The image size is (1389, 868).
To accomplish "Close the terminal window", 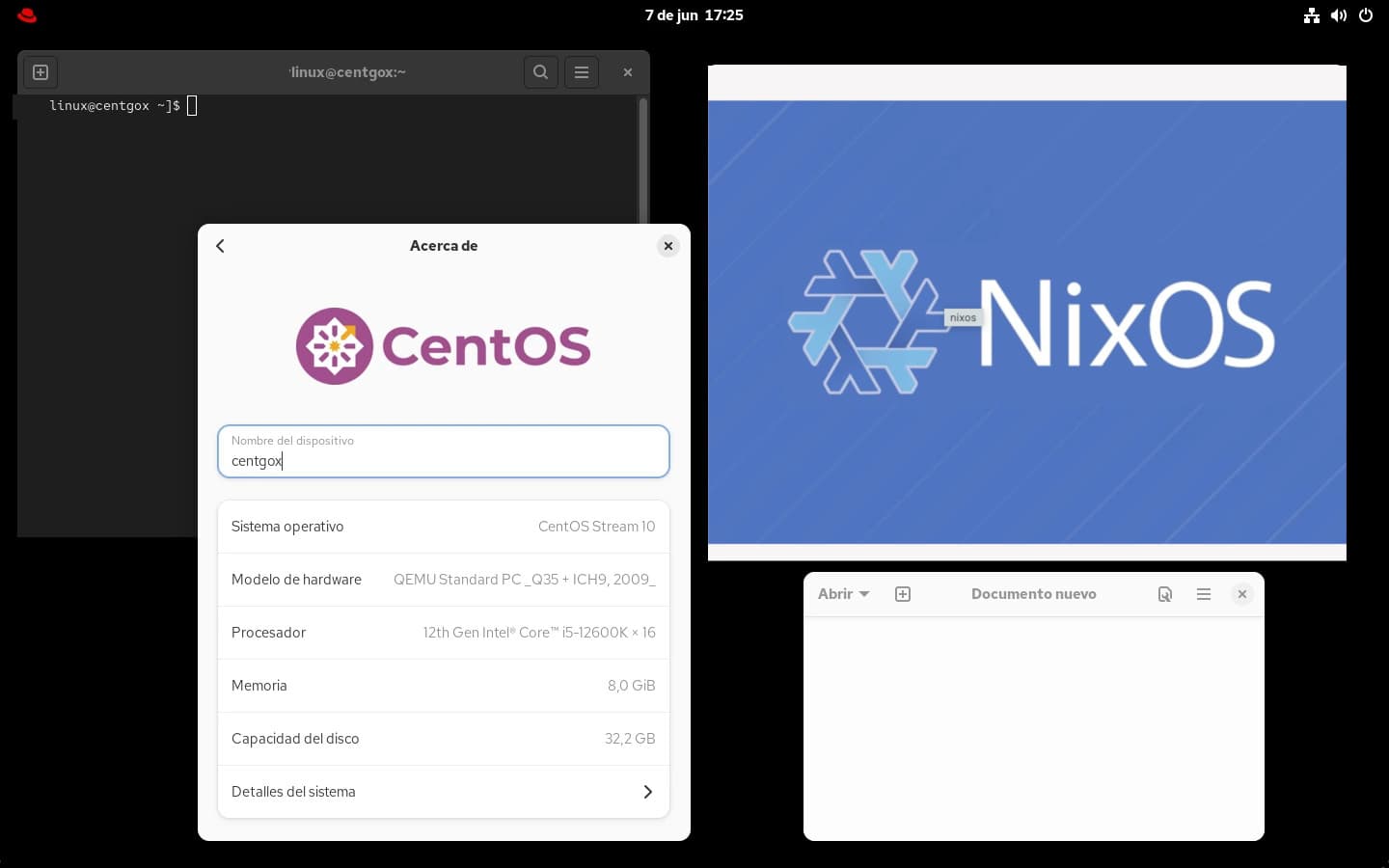I will [x=628, y=72].
